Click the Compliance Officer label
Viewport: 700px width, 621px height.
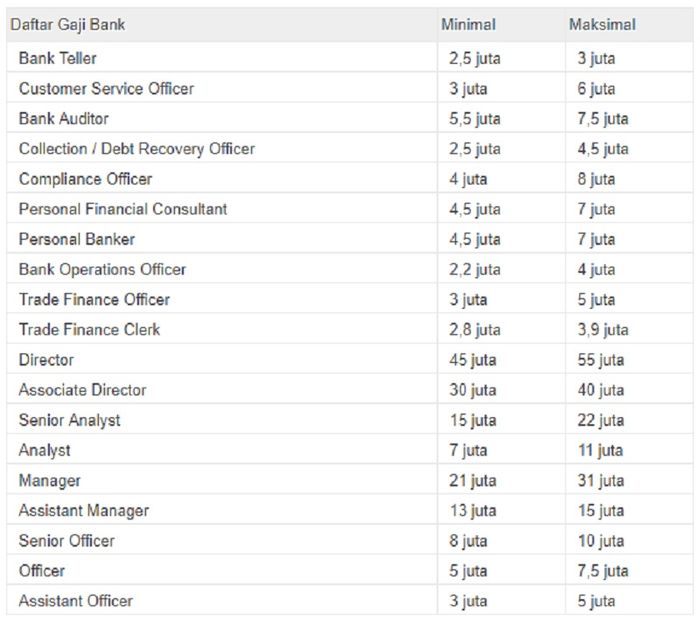click(x=85, y=179)
